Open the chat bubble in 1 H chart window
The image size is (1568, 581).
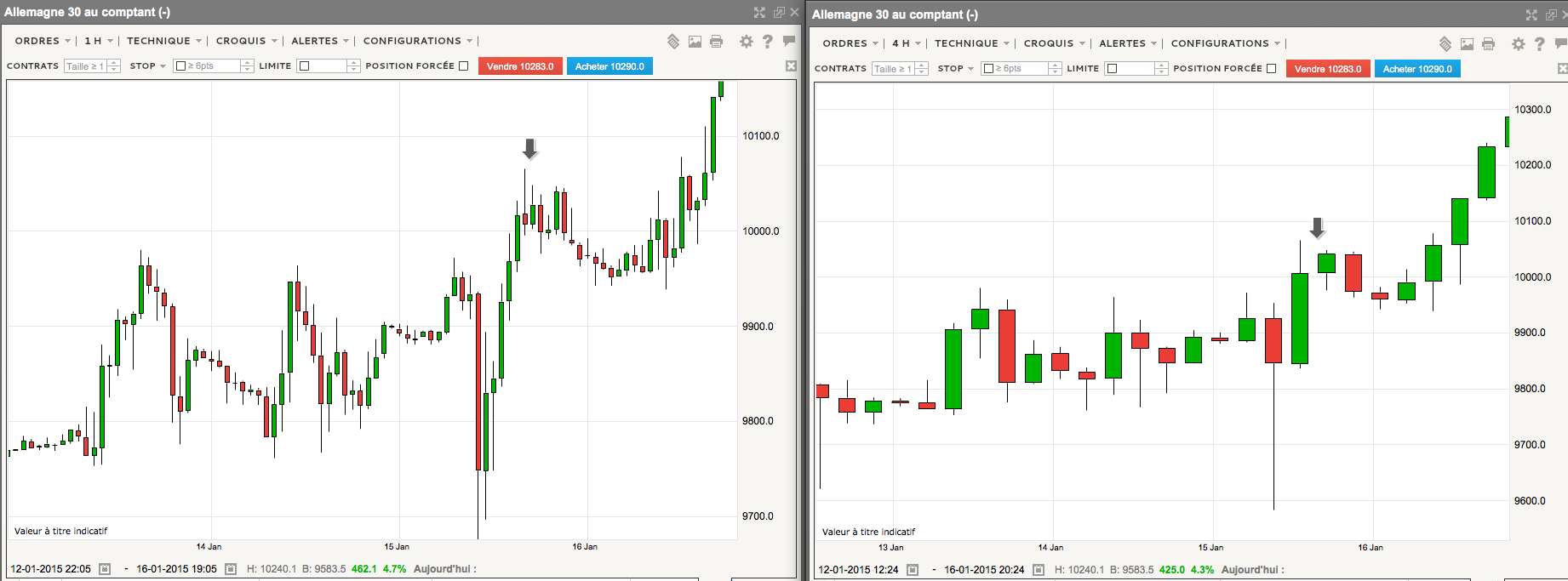789,41
